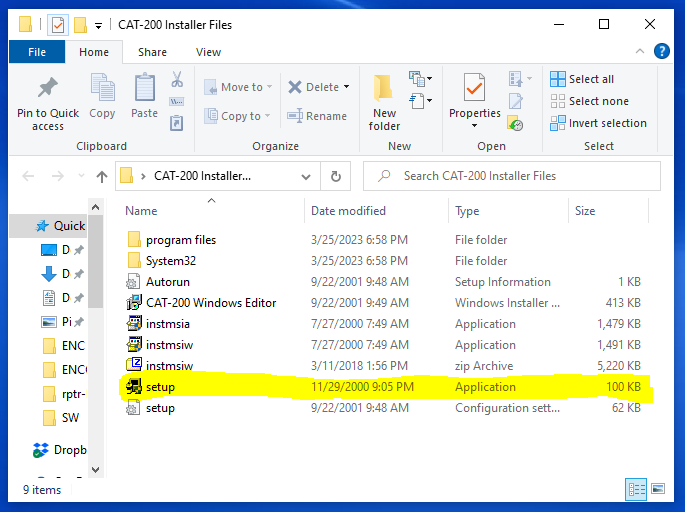This screenshot has height=512, width=685.
Task: Expand the address bar history dropdown
Action: (306, 176)
